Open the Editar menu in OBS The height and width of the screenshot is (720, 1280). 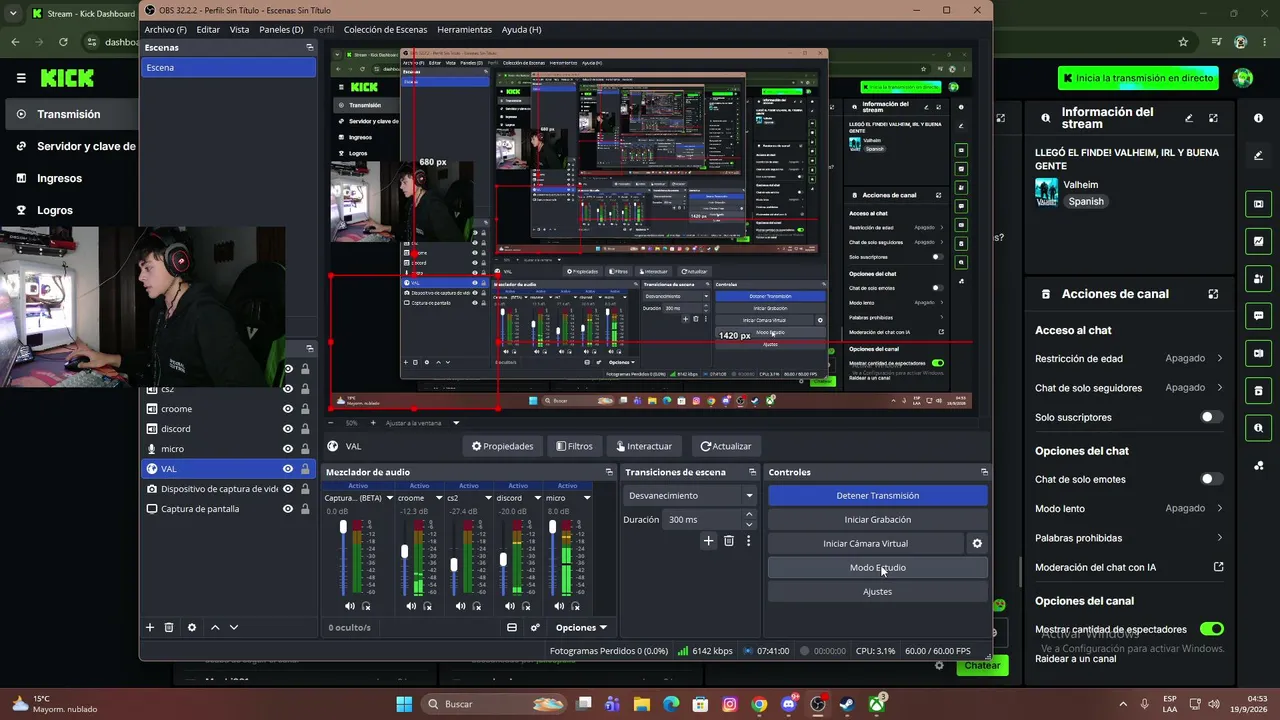pyautogui.click(x=208, y=30)
